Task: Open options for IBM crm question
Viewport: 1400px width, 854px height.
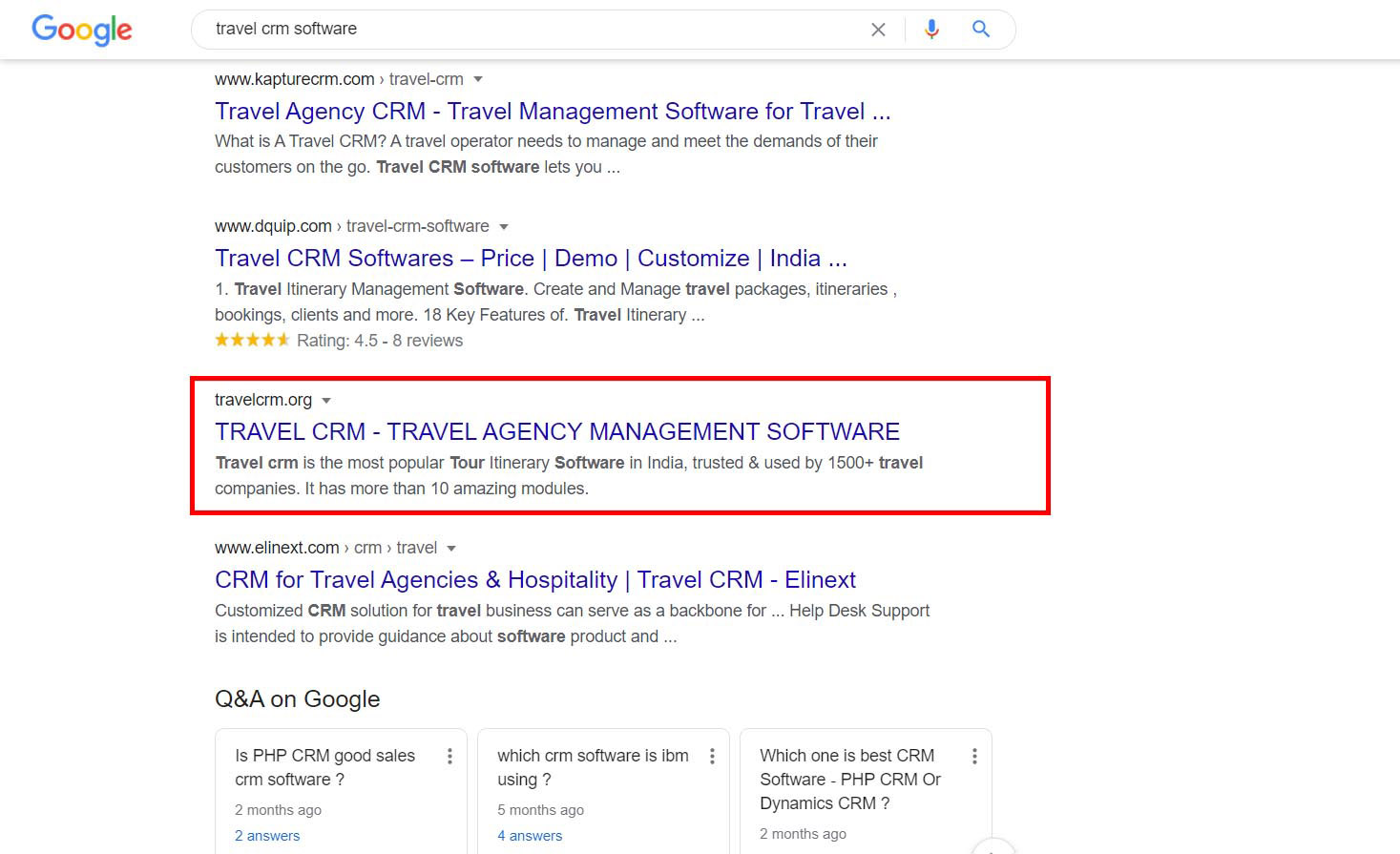Action: point(712,757)
